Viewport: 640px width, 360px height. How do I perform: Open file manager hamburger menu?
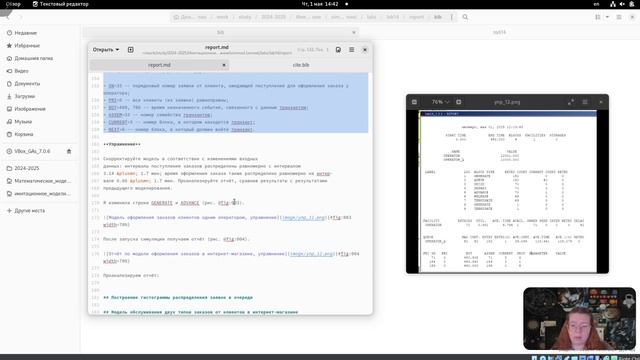point(619,17)
